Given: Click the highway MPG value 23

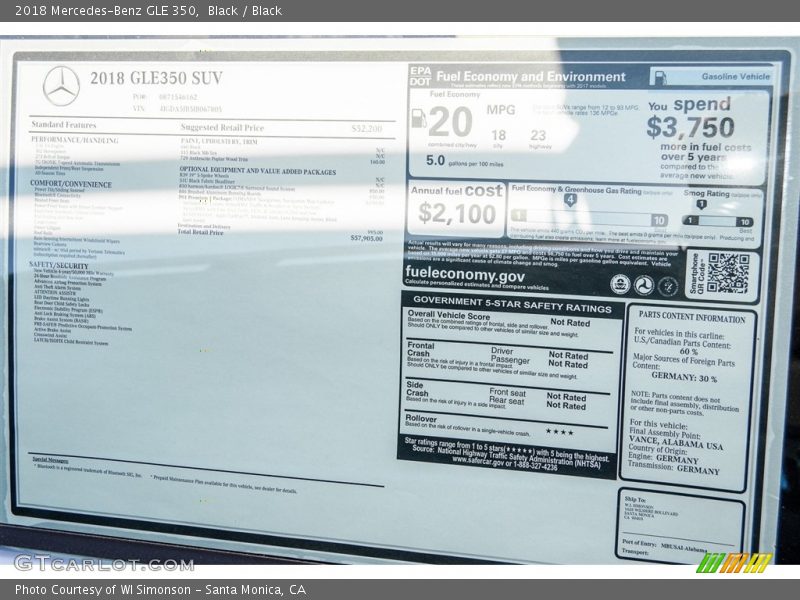Looking at the screenshot, I should pos(538,136).
